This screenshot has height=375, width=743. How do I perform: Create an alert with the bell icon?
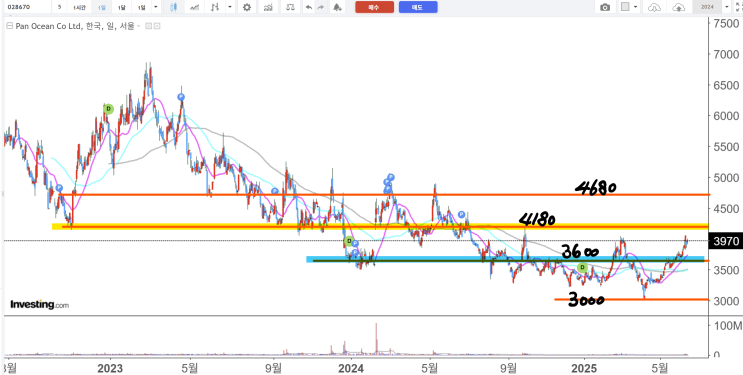coord(337,7)
